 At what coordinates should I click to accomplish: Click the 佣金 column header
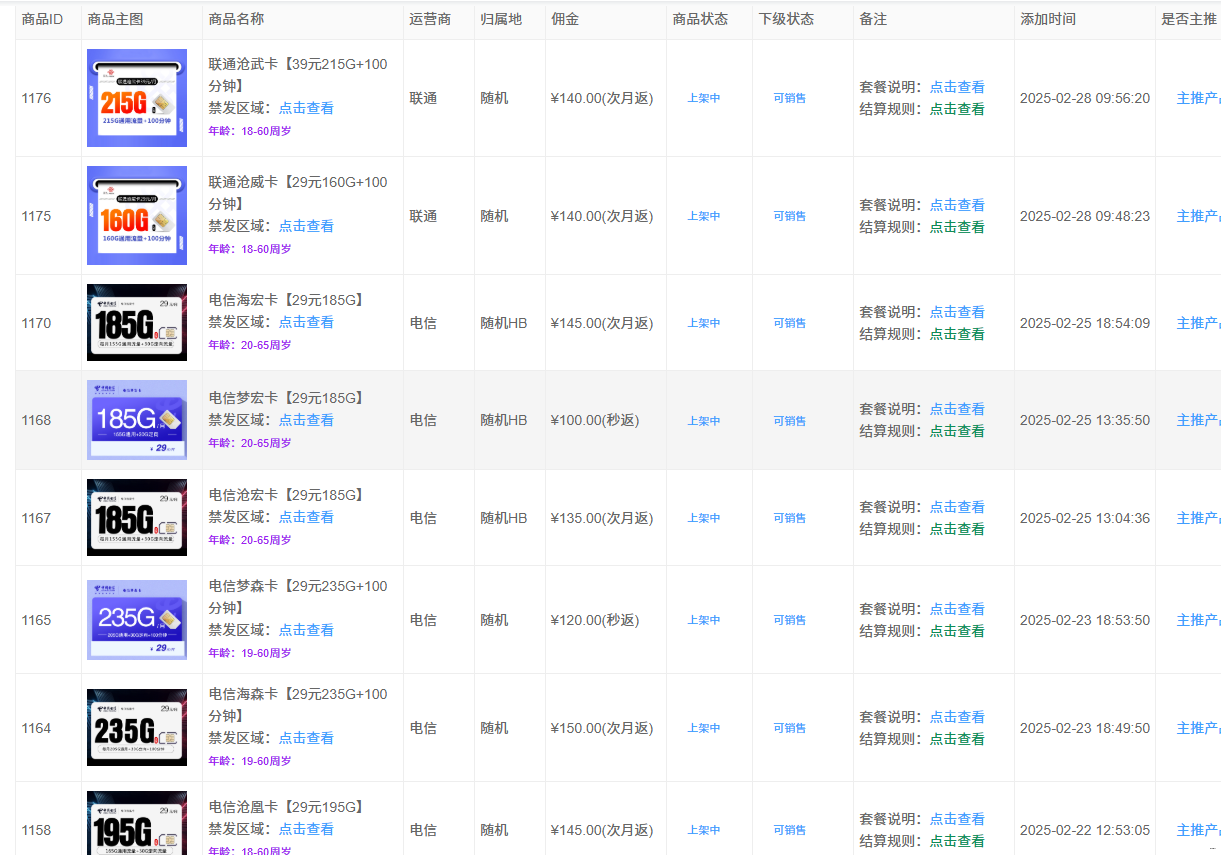click(564, 19)
